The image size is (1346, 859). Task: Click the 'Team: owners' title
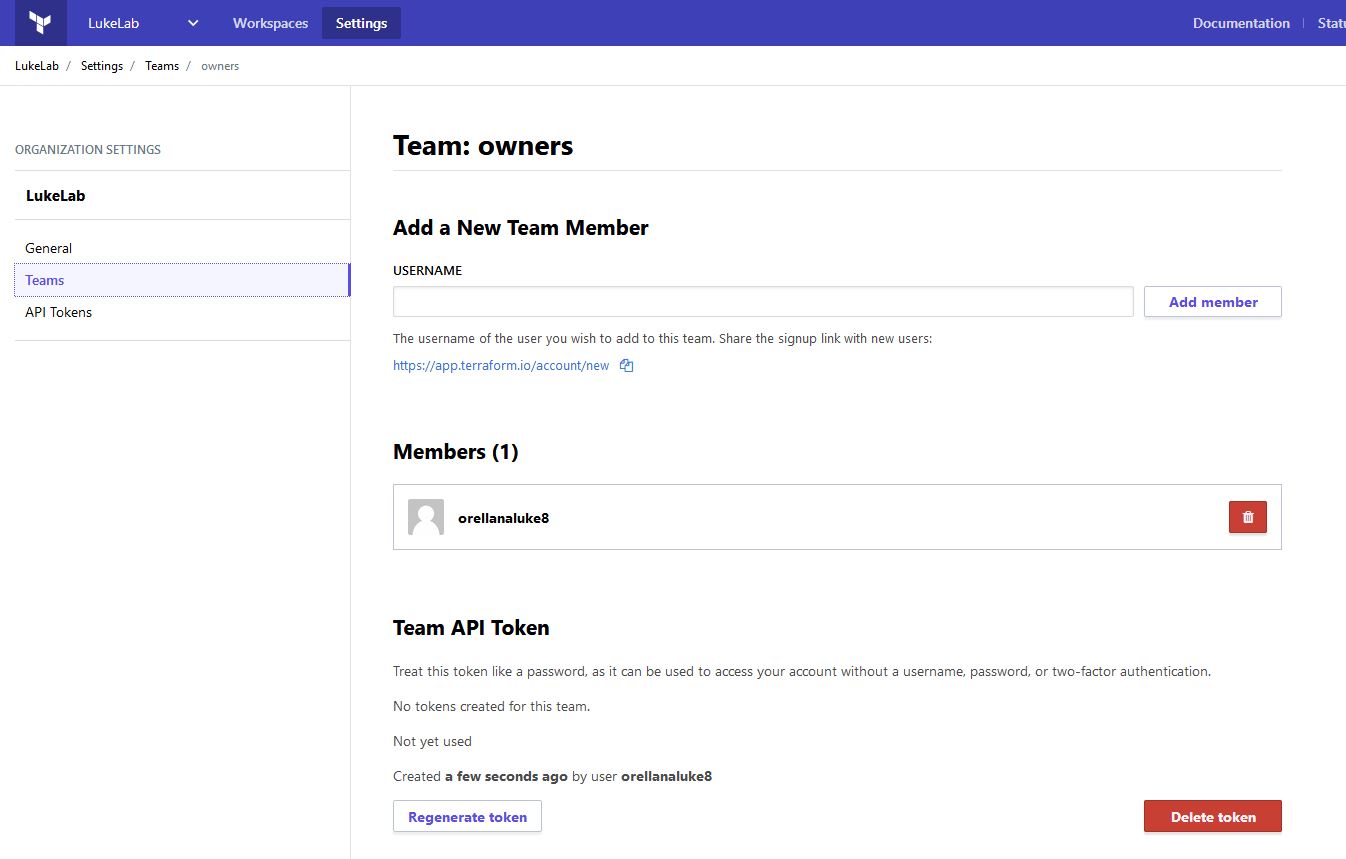tap(483, 146)
